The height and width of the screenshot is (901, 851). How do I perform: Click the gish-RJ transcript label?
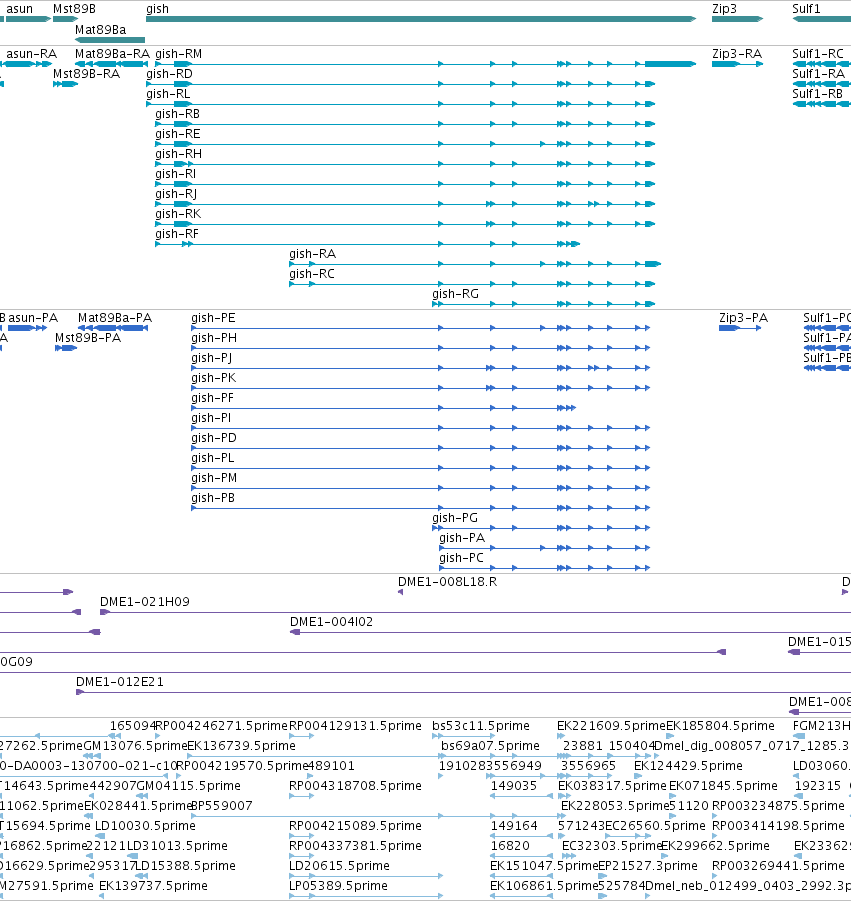pos(176,194)
